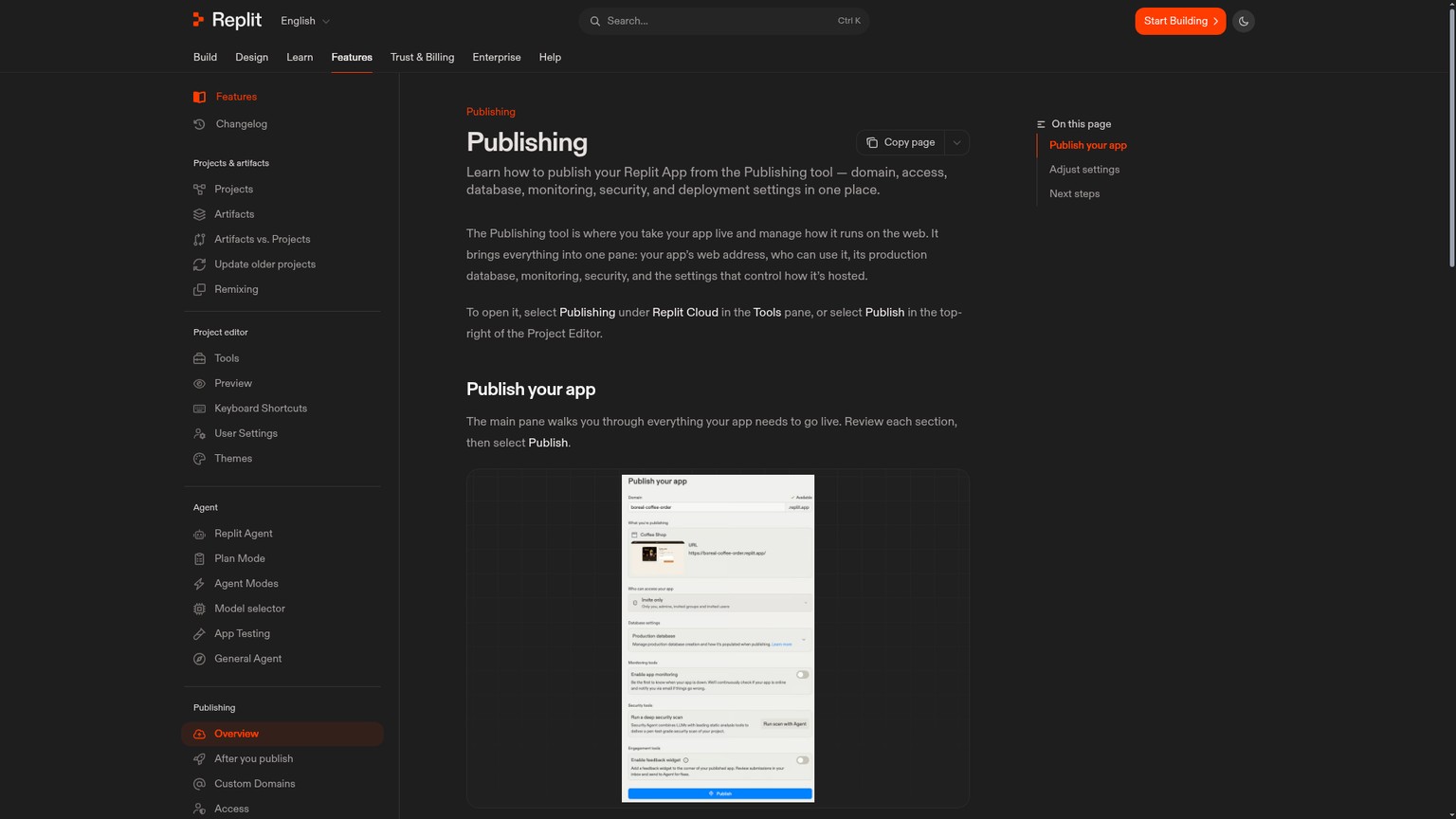Jump to Publish your app section link
Viewport: 1456px width, 819px height.
pyautogui.click(x=1088, y=145)
